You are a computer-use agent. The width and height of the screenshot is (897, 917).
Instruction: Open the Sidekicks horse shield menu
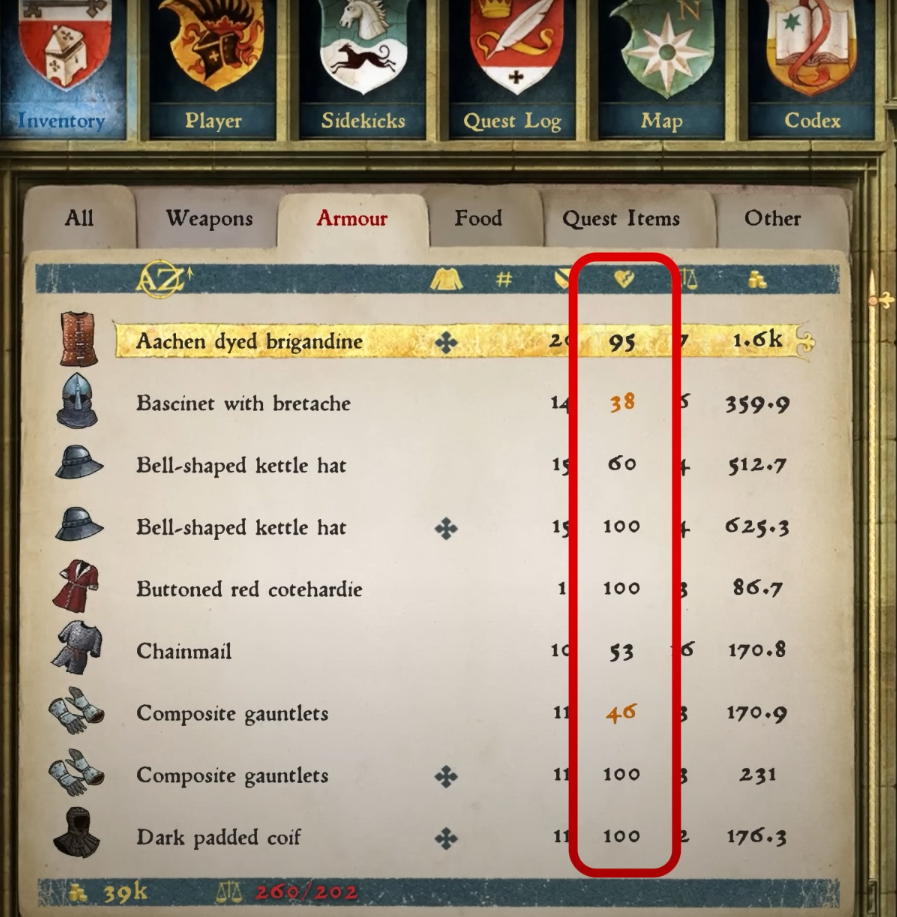click(x=363, y=69)
